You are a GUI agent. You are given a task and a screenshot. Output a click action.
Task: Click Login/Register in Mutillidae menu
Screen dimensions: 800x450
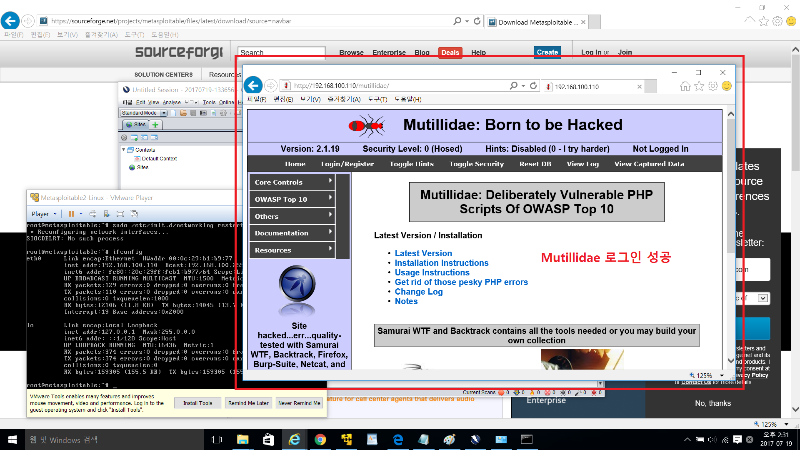pyautogui.click(x=347, y=164)
